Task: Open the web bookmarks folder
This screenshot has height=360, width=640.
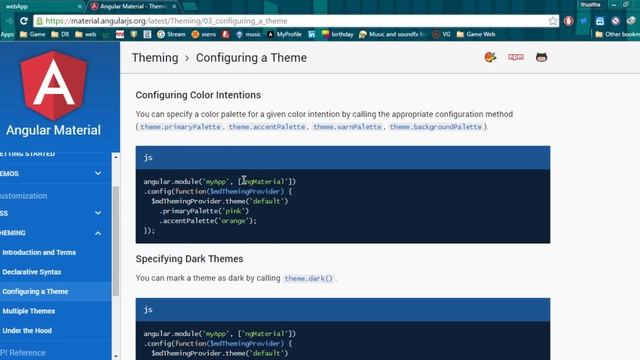Action: click(86, 34)
